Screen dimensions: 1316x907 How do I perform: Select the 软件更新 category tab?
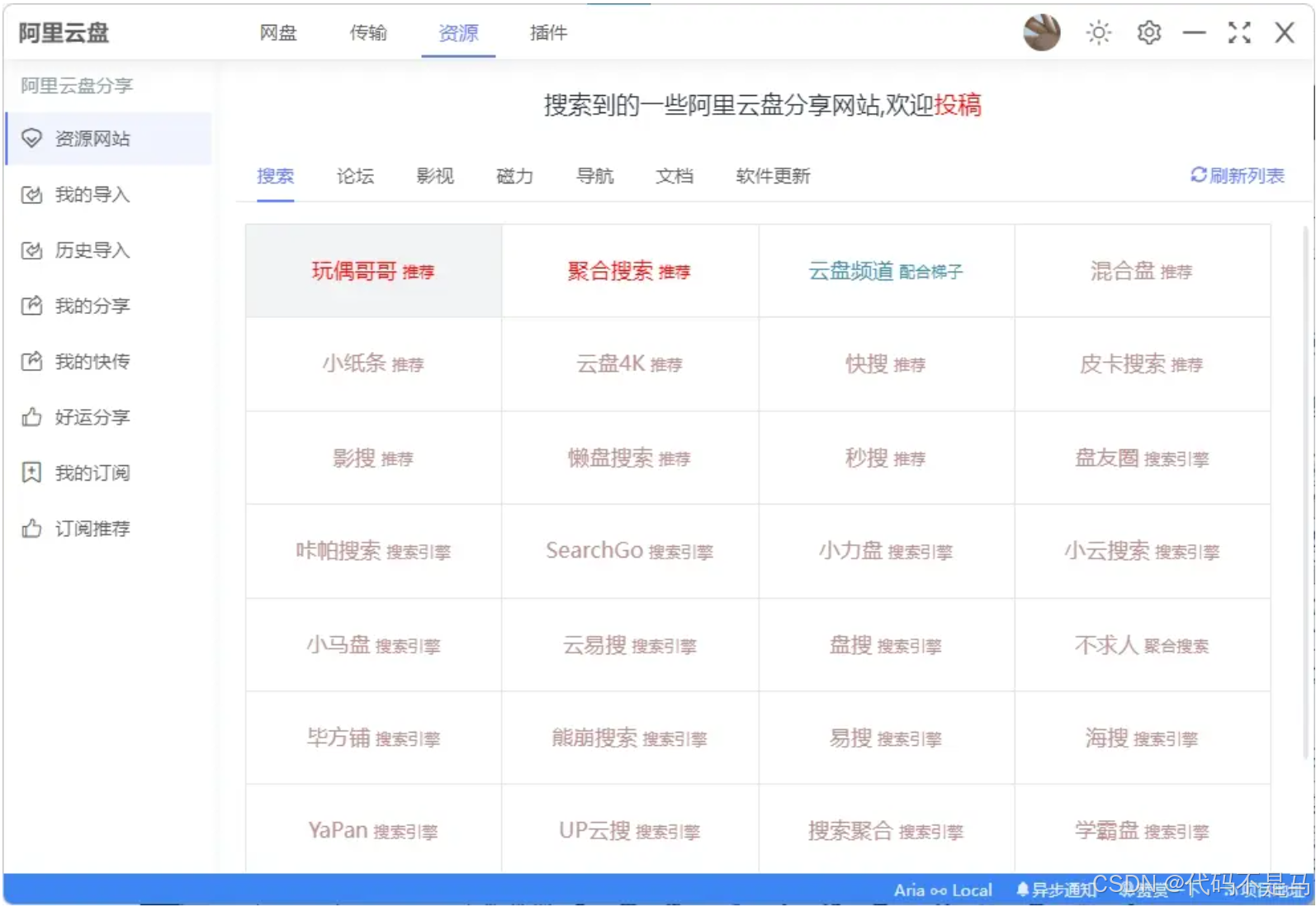pos(773,176)
